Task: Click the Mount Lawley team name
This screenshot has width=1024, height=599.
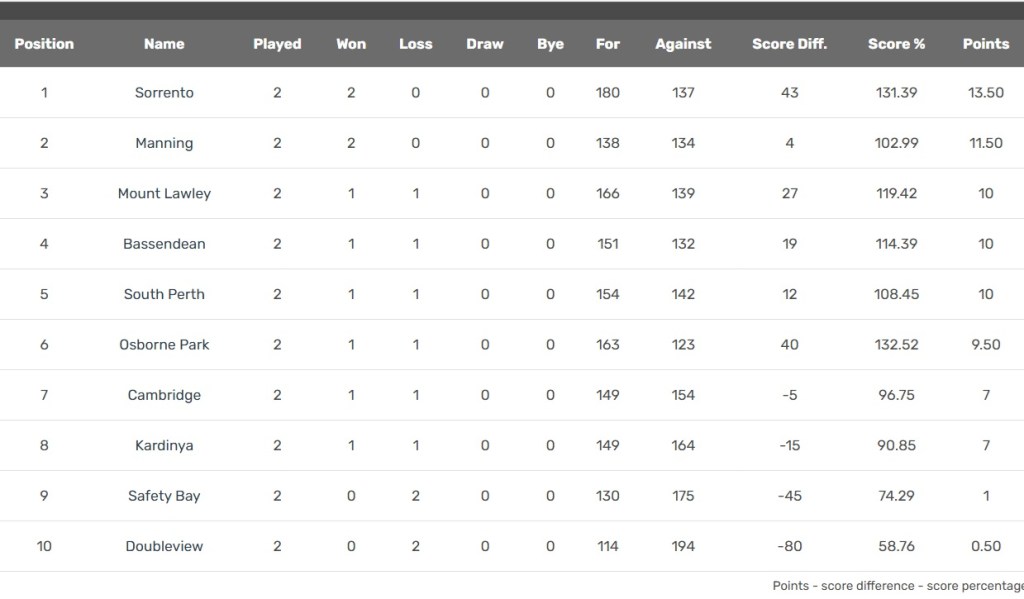Action: 164,194
